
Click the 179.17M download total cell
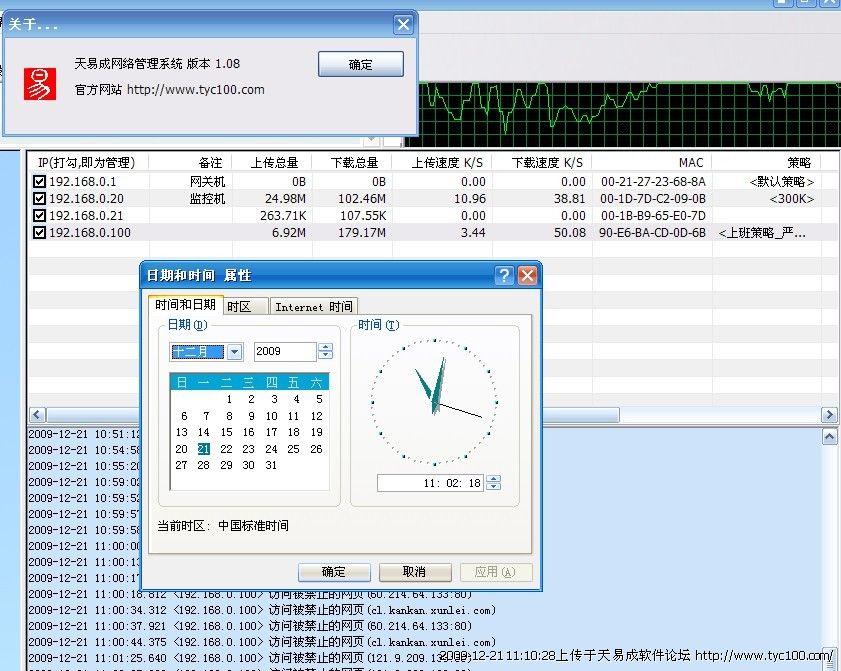click(362, 233)
